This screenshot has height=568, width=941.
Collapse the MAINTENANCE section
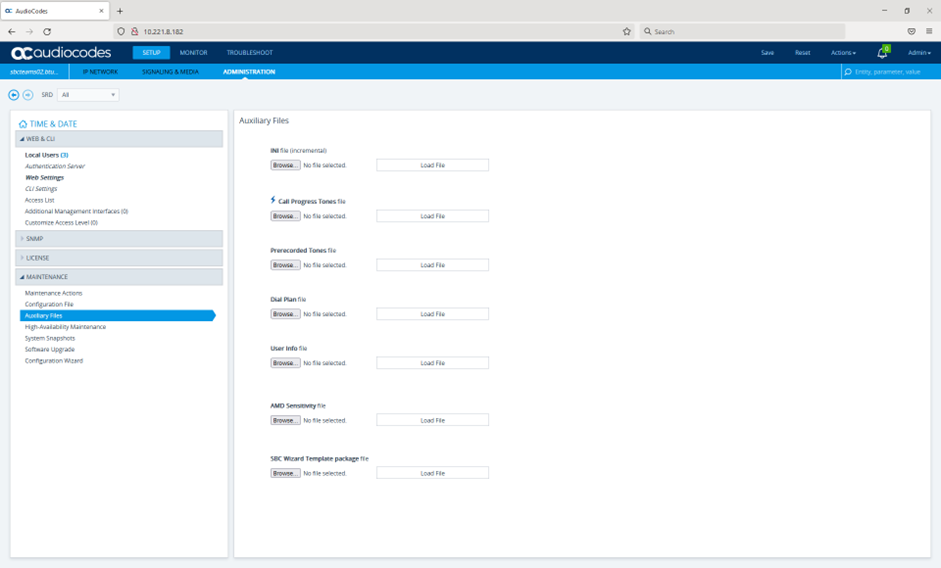(119, 277)
